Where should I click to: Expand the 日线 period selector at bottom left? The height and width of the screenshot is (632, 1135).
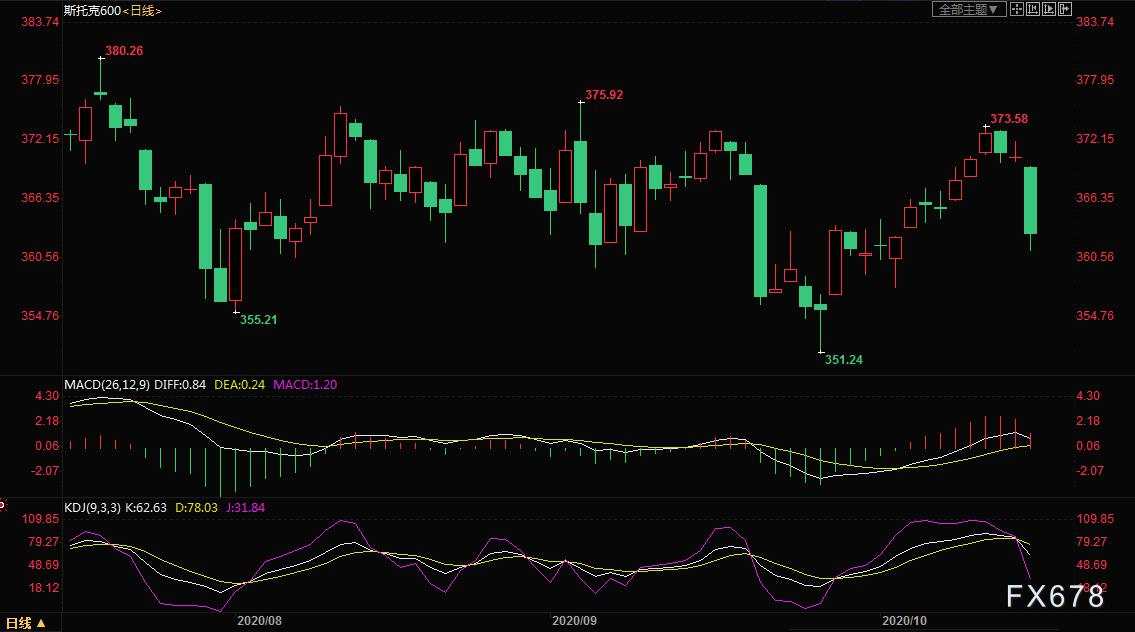coord(26,623)
